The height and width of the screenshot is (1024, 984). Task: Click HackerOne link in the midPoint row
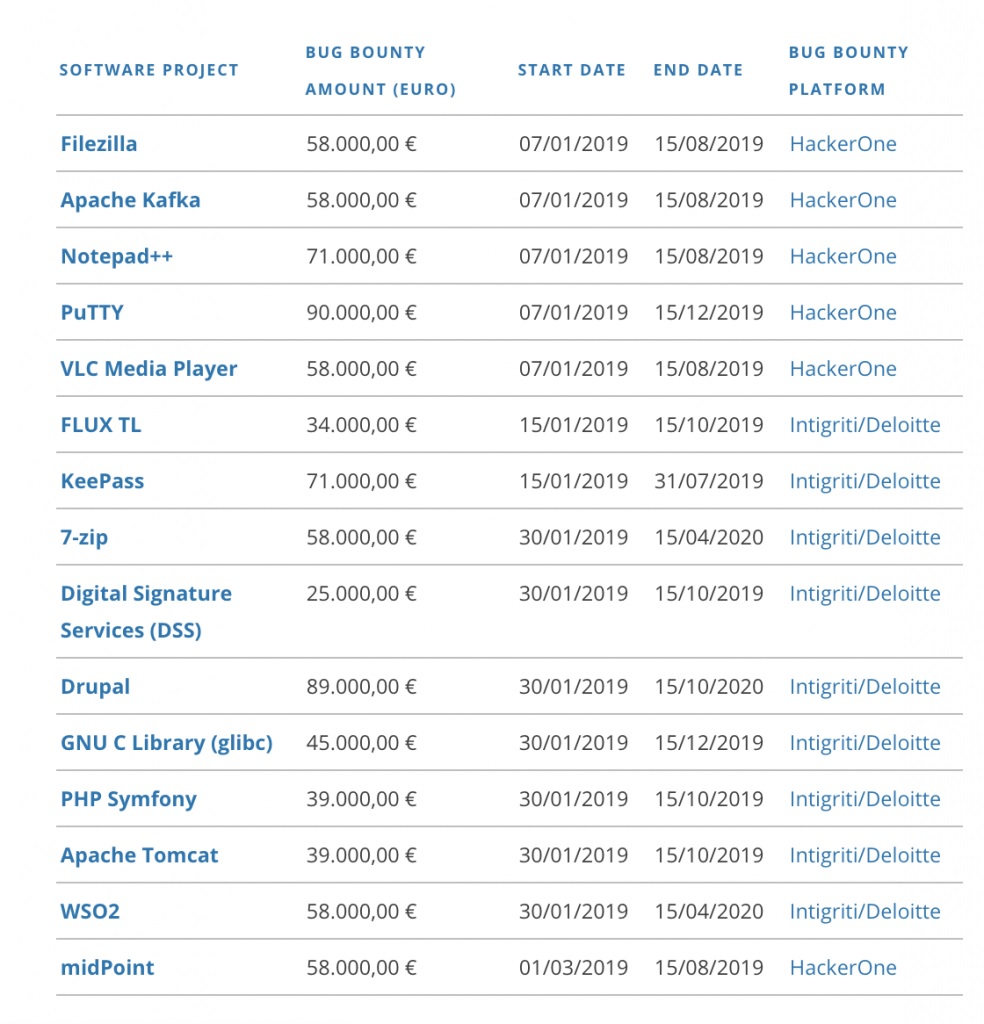pyautogui.click(x=843, y=967)
